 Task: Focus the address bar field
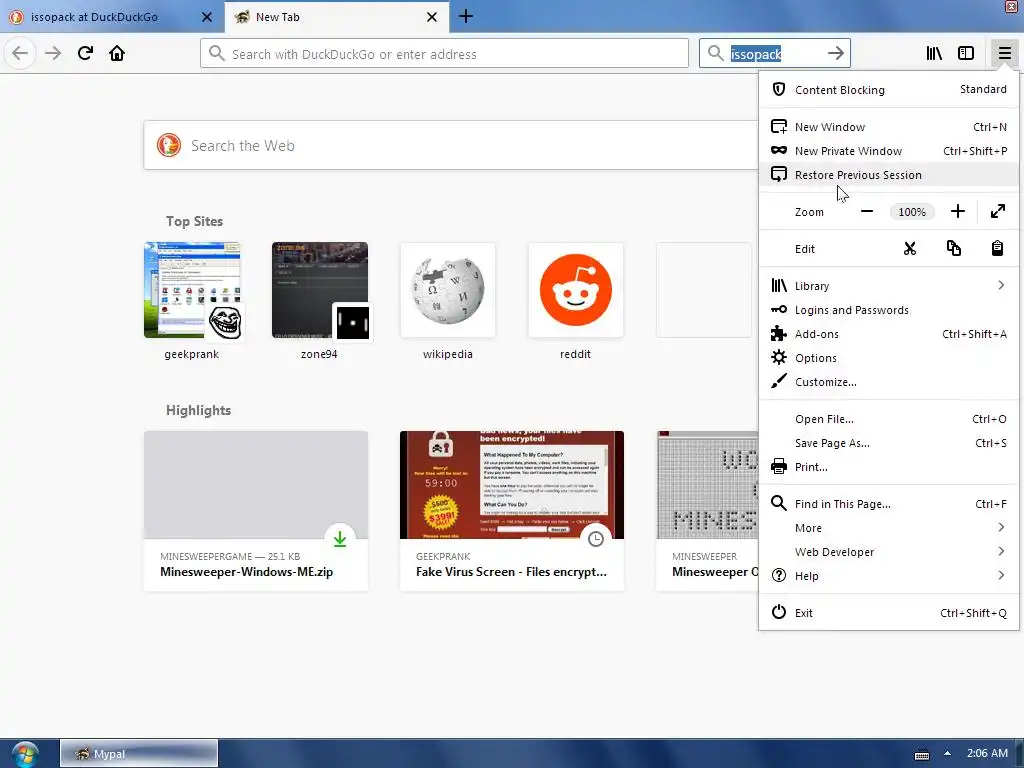click(444, 54)
